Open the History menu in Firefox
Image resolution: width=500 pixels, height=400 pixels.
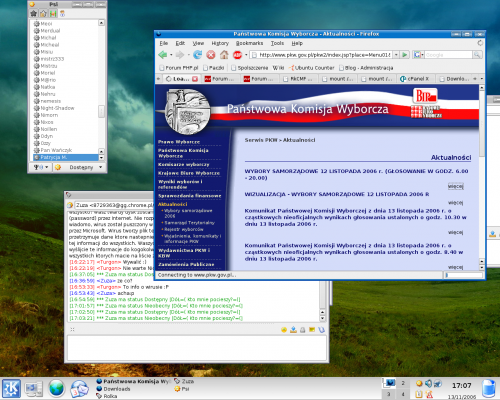(x=220, y=43)
